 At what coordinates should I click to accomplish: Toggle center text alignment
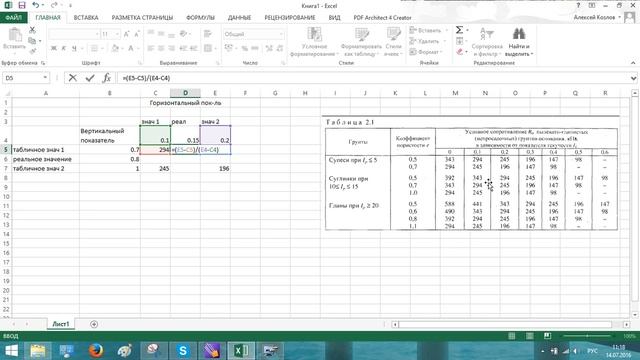(161, 48)
